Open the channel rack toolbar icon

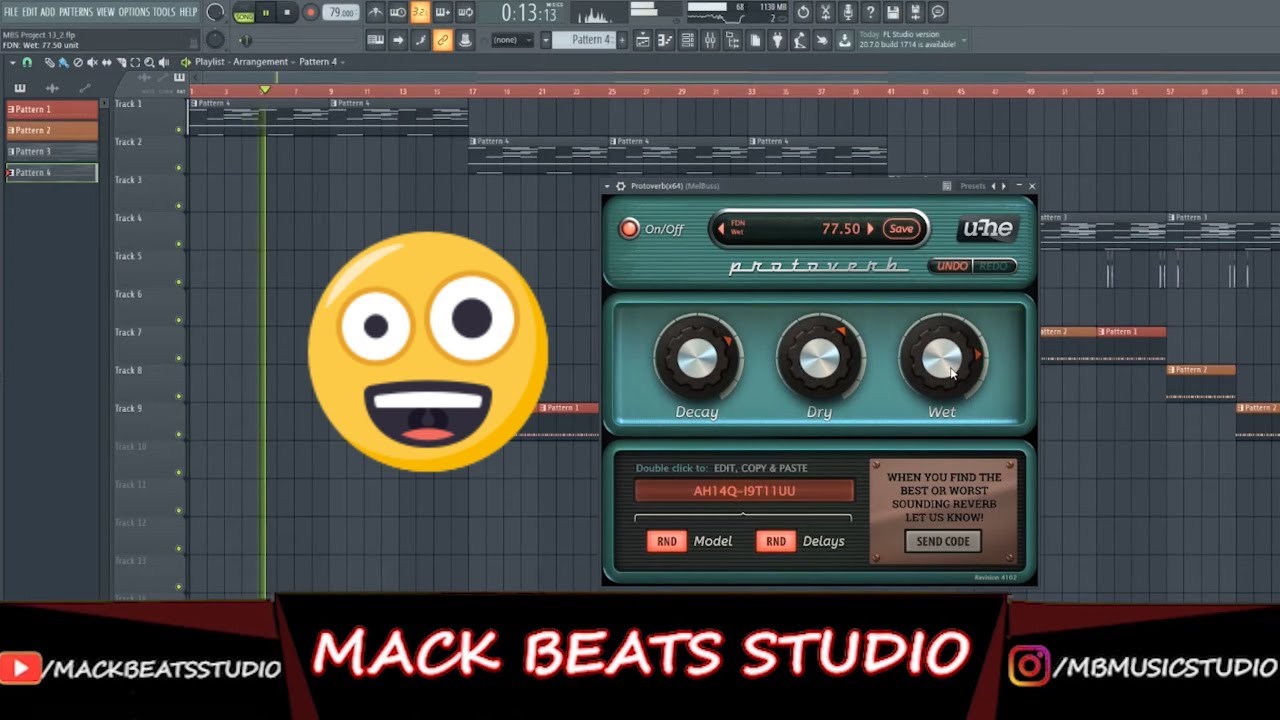688,40
